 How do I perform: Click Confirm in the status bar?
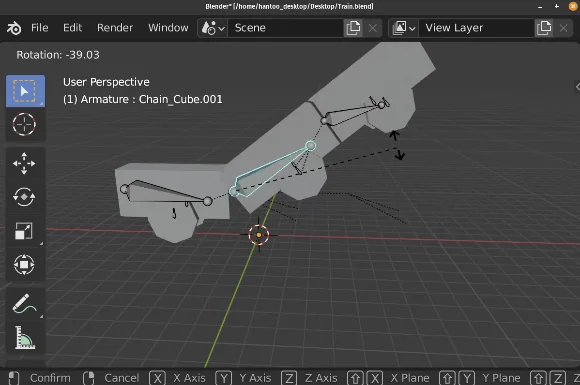40,378
